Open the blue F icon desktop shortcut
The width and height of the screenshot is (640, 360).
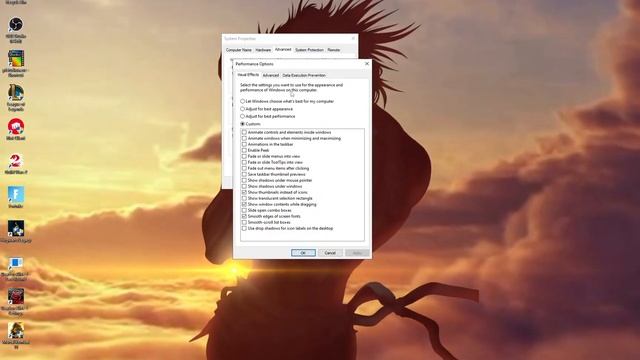coord(16,195)
